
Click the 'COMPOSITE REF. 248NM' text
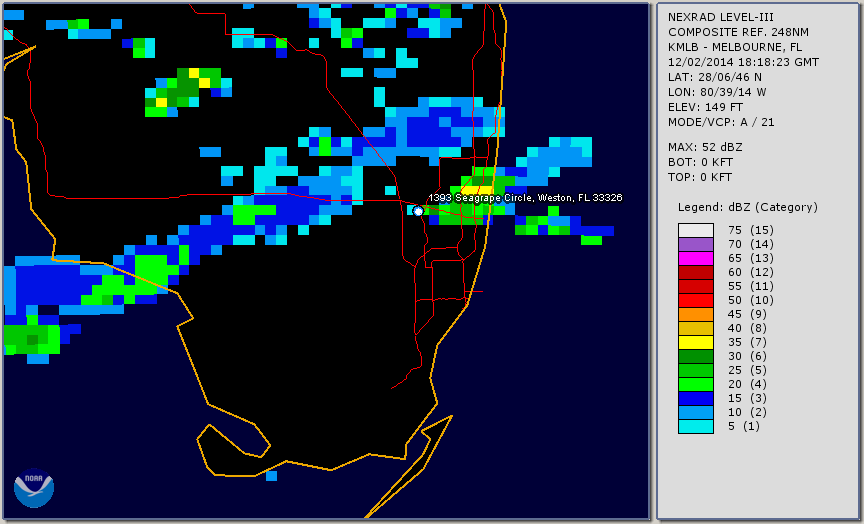tap(738, 32)
